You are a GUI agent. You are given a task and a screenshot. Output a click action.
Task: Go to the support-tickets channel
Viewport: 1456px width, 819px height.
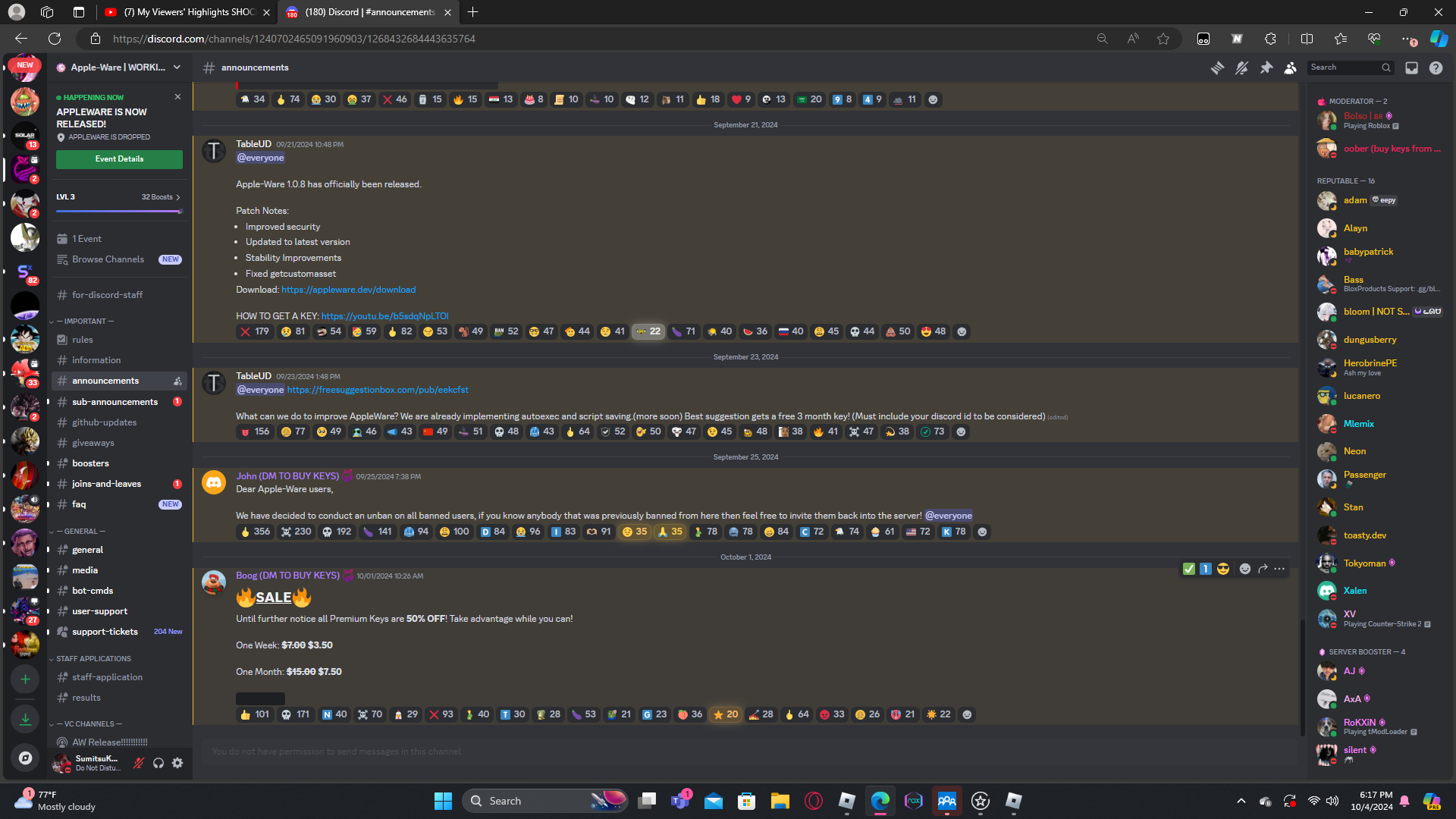click(119, 632)
